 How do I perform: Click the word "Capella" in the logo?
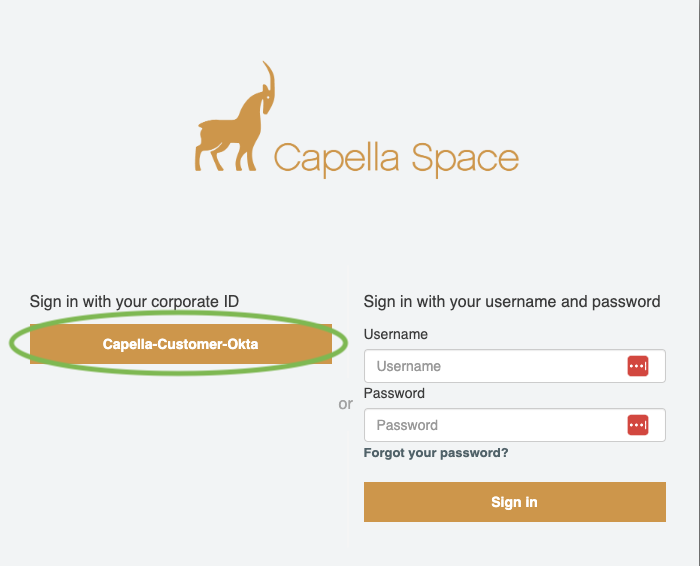tap(329, 158)
